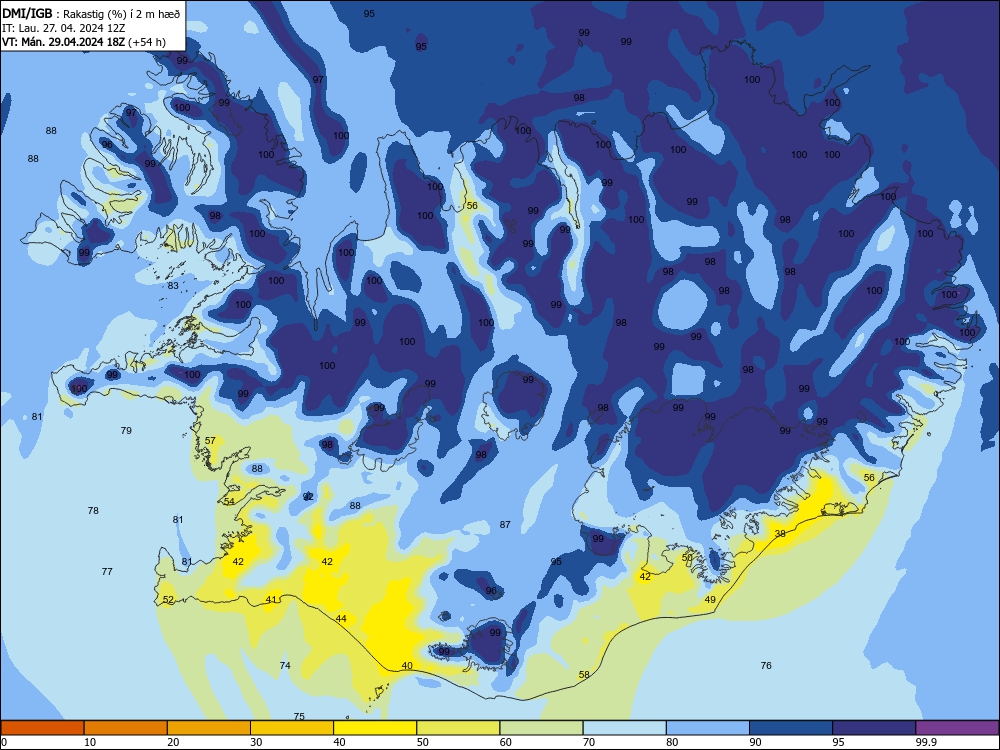Click the '41' humidity value on the map

[x=271, y=599]
